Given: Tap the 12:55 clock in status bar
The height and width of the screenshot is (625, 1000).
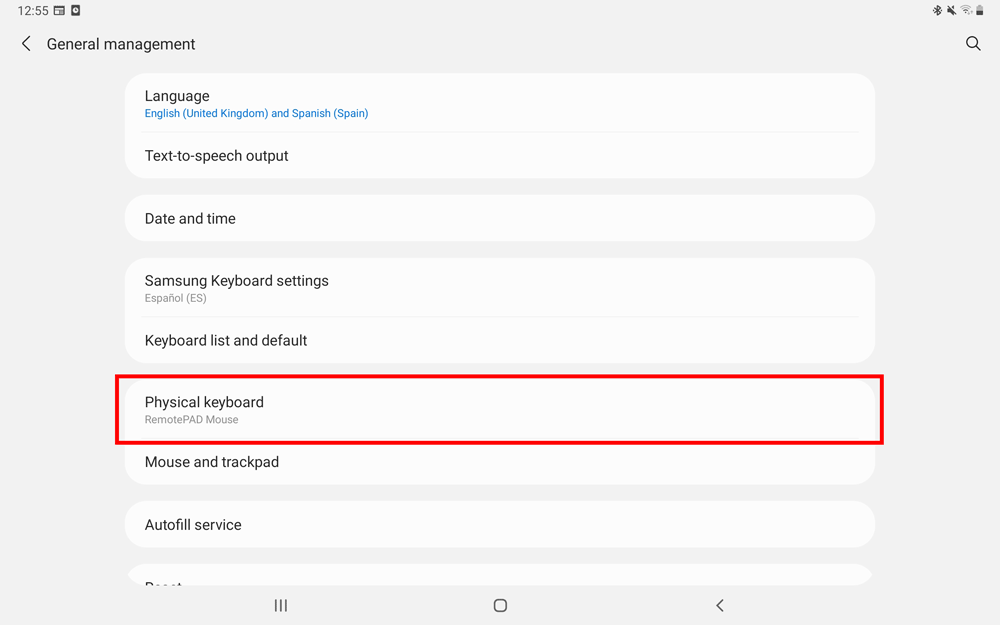Looking at the screenshot, I should click(x=32, y=11).
